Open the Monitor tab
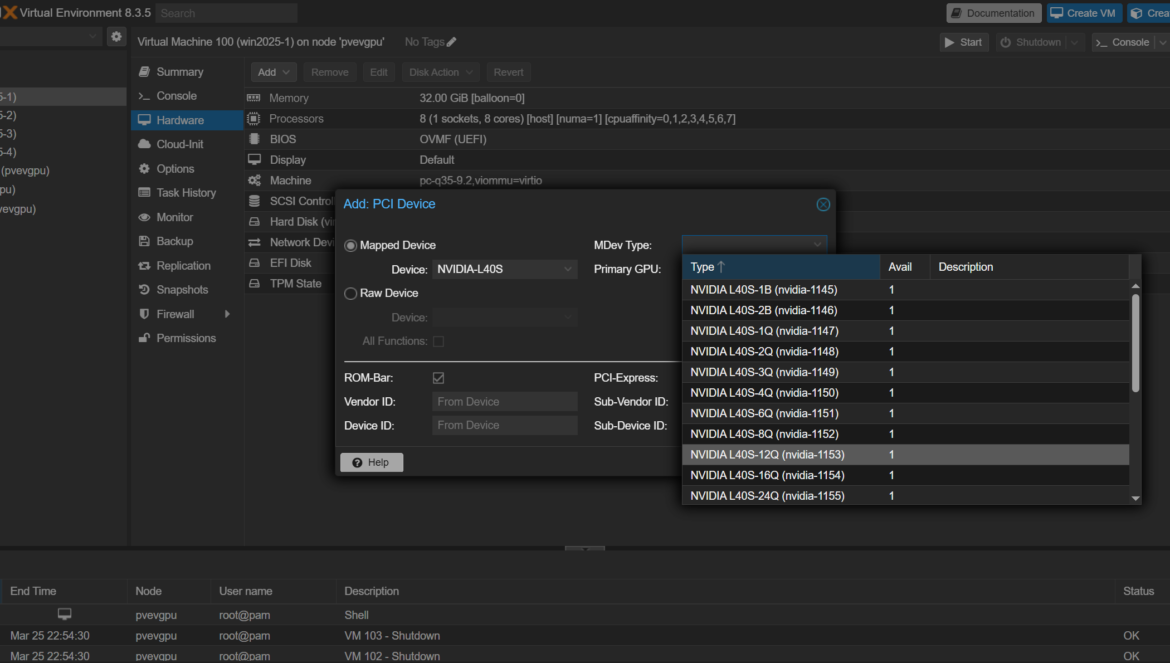The height and width of the screenshot is (663, 1170). tap(187, 217)
